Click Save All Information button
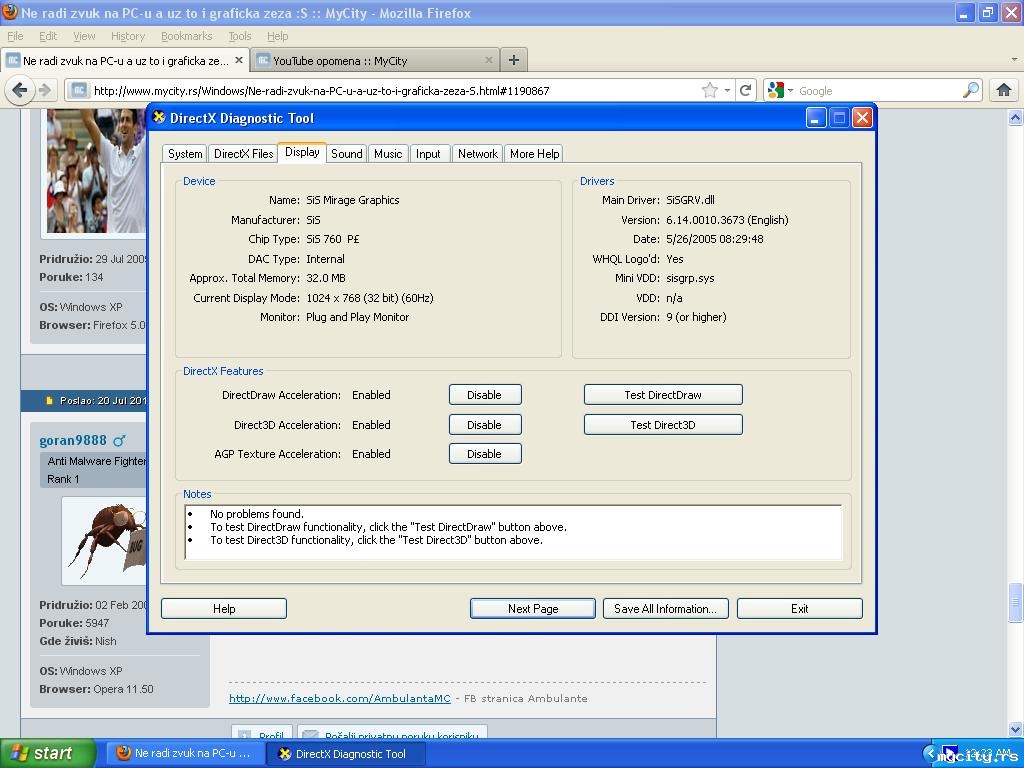This screenshot has width=1024, height=768. click(665, 608)
